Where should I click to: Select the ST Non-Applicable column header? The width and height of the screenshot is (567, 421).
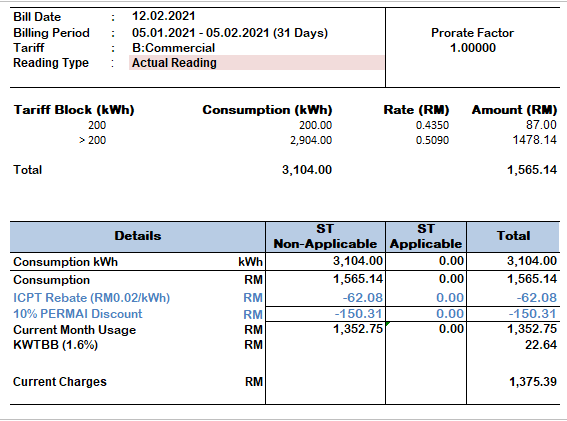[x=325, y=237]
